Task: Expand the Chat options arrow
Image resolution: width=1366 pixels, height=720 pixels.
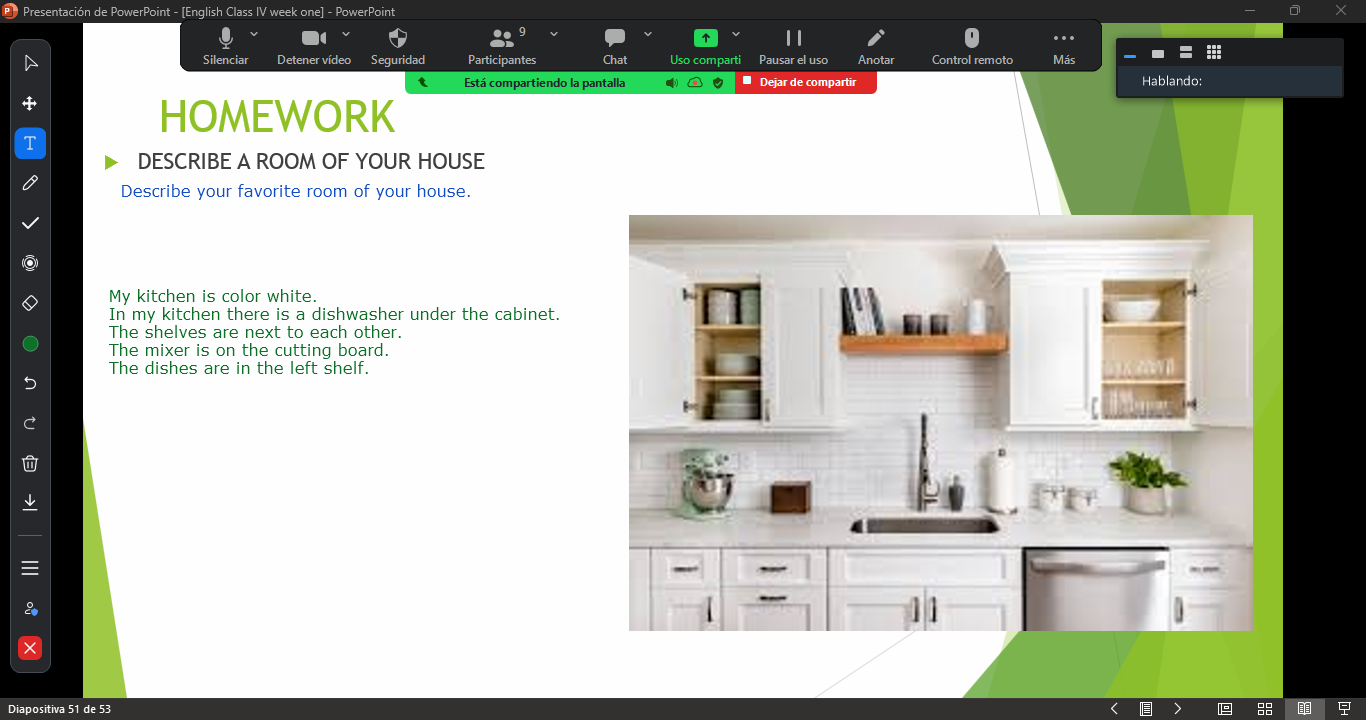Action: [x=647, y=34]
